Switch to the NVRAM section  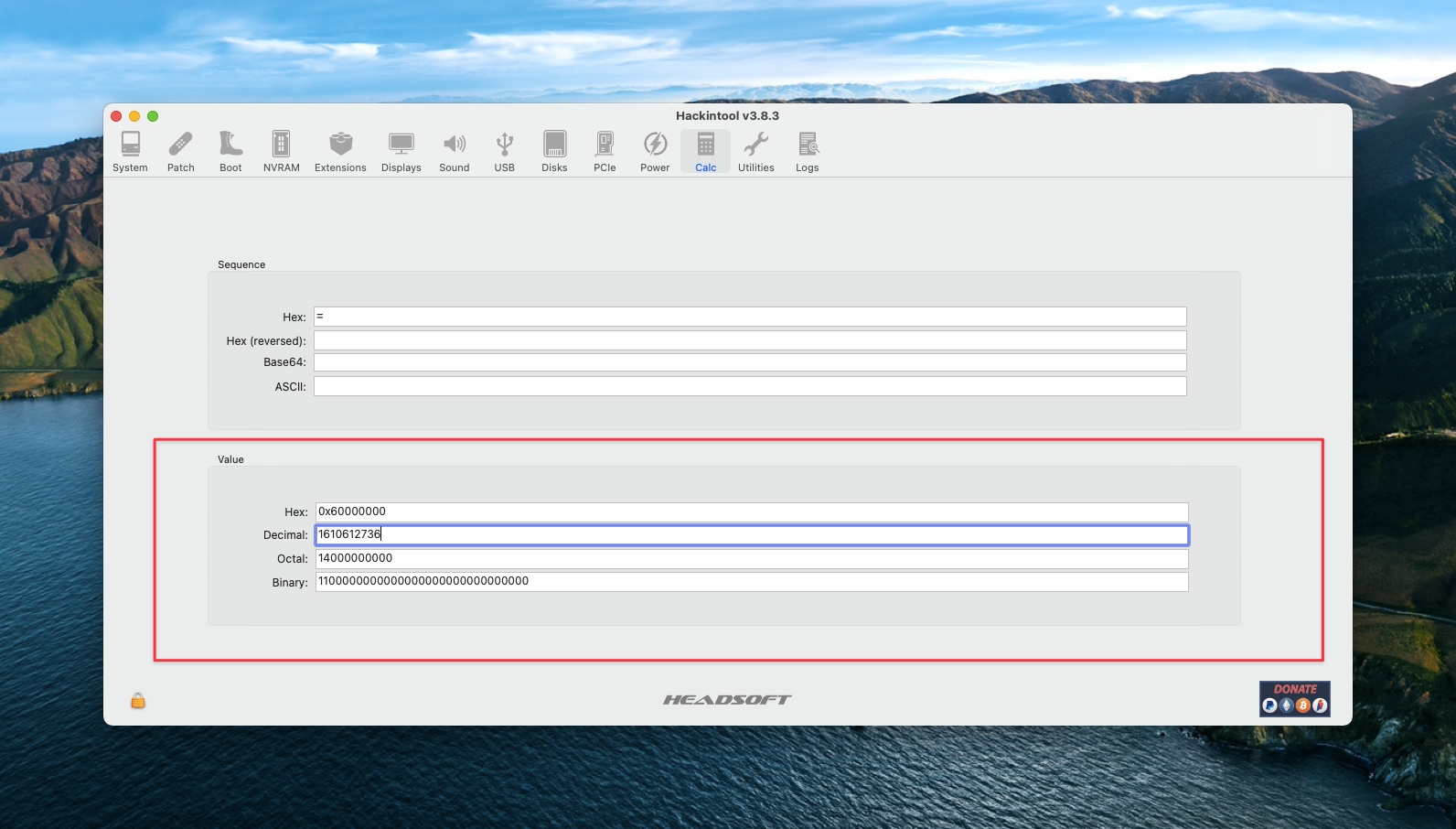point(281,151)
